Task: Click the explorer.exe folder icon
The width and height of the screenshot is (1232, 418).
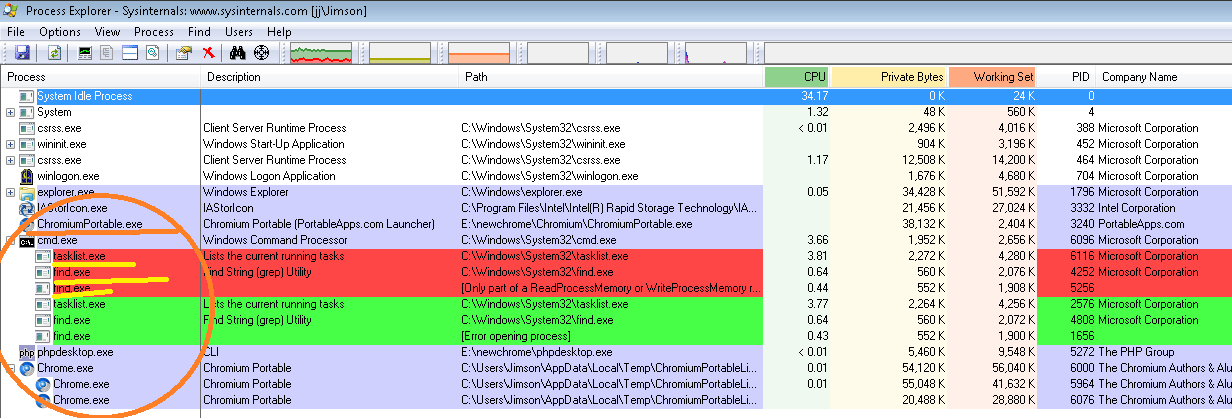Action: pyautogui.click(x=27, y=192)
